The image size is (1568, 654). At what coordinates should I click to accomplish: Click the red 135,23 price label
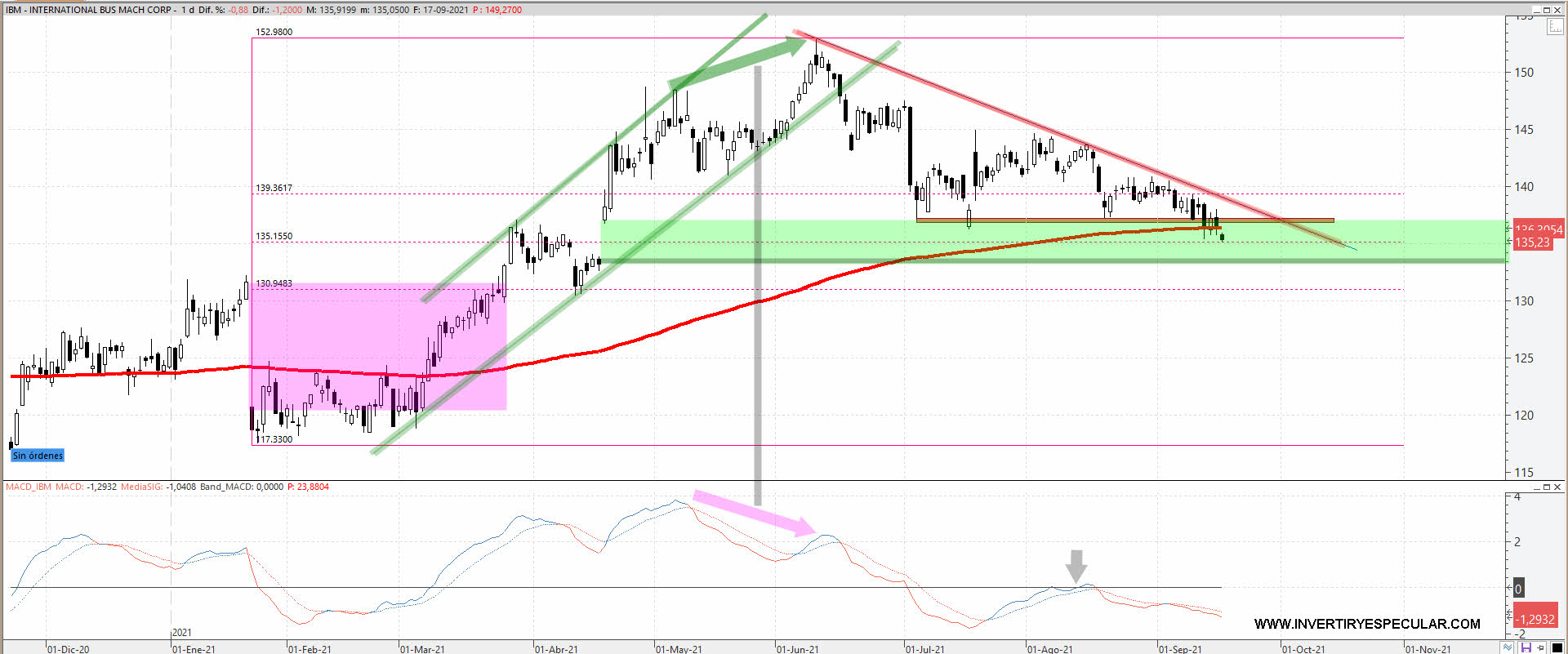click(1532, 242)
